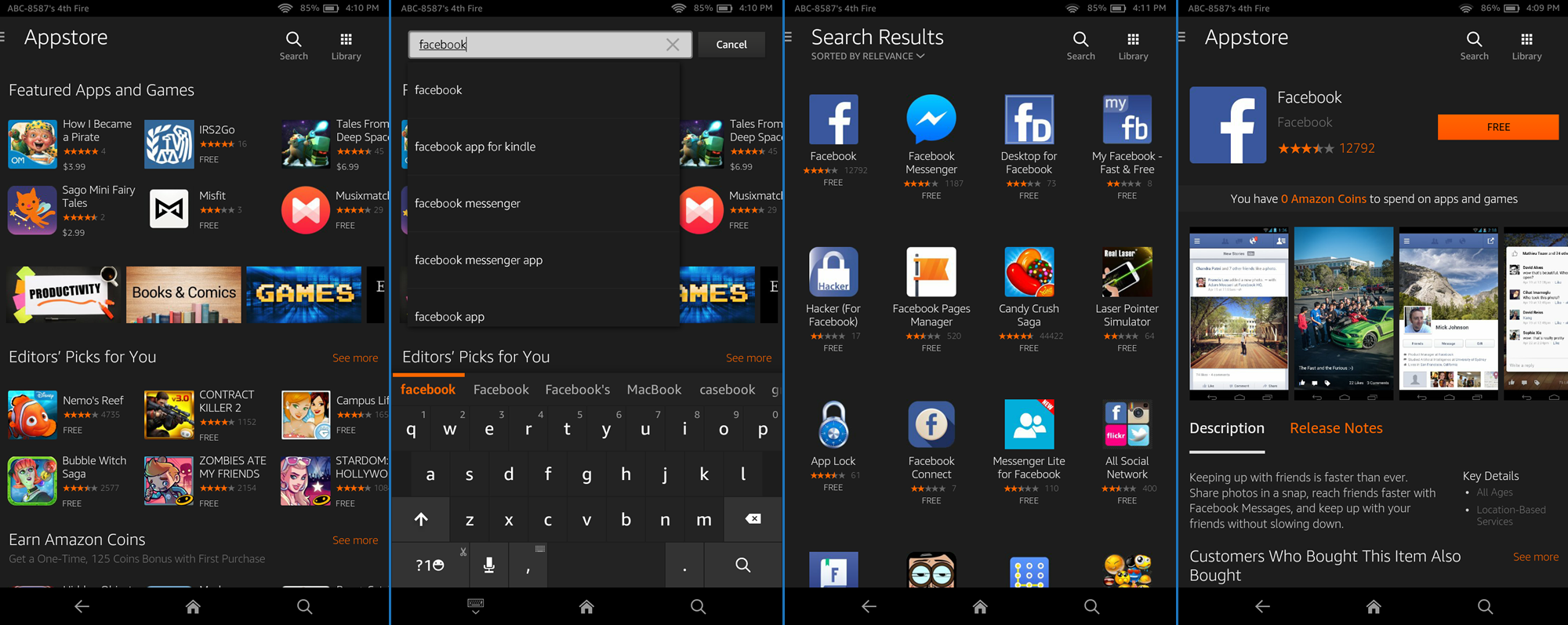Select Sago Mini Fairy Tales icon

[32, 210]
